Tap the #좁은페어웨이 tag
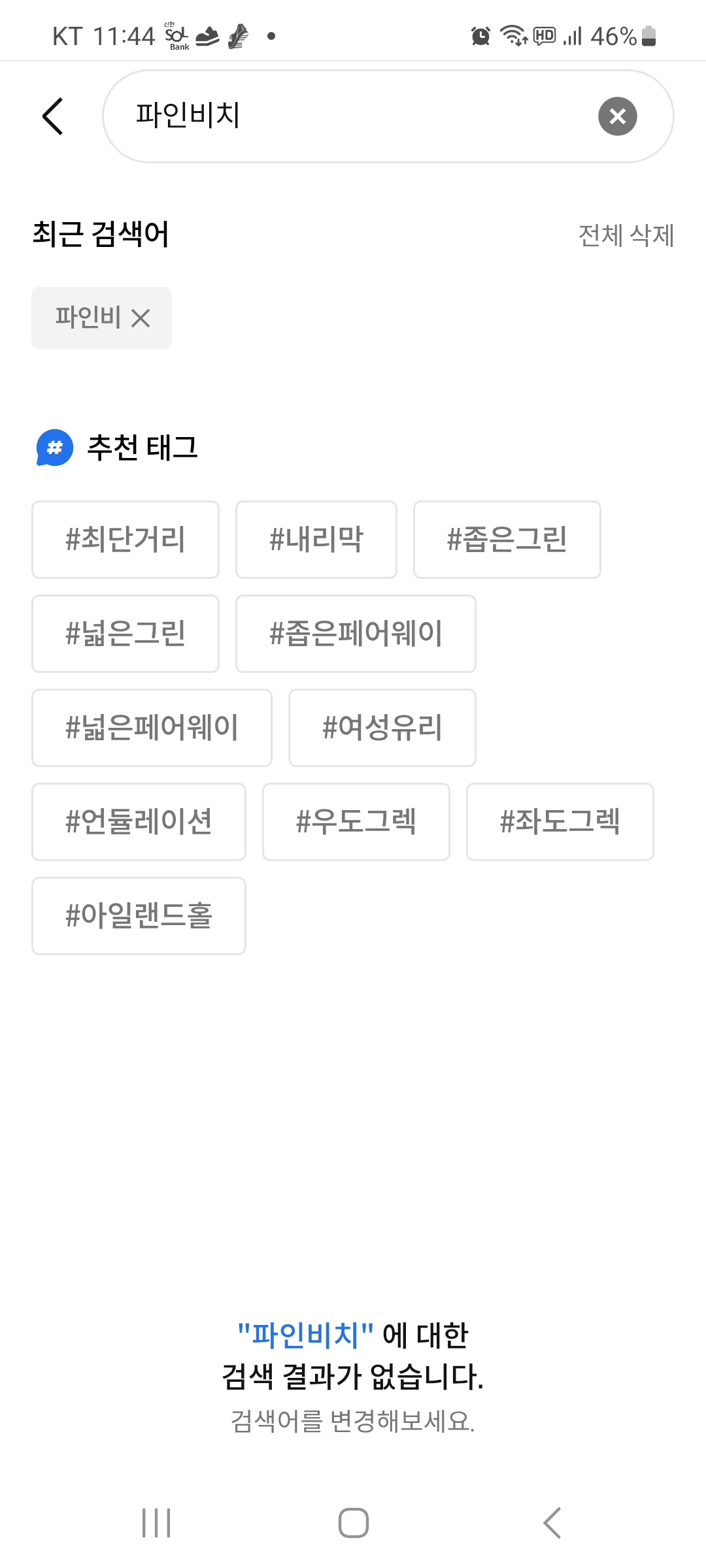Viewport: 706px width, 1568px height. point(356,634)
